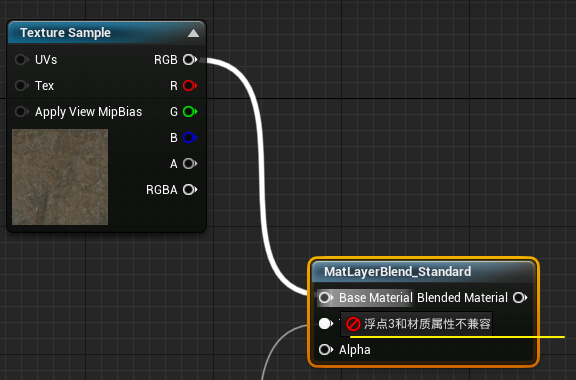Click the Blended Material label

point(462,297)
